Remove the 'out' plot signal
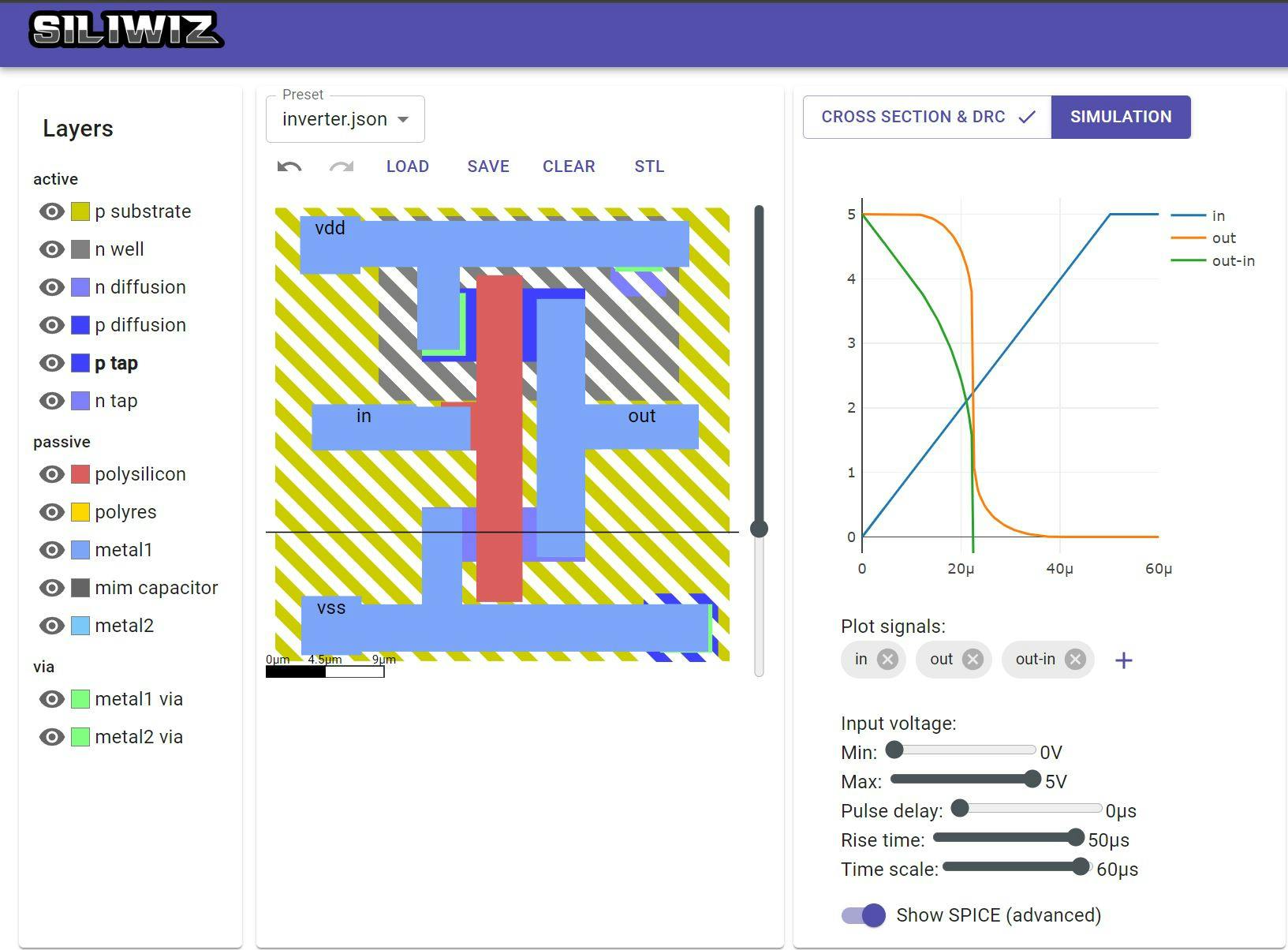 coord(973,659)
